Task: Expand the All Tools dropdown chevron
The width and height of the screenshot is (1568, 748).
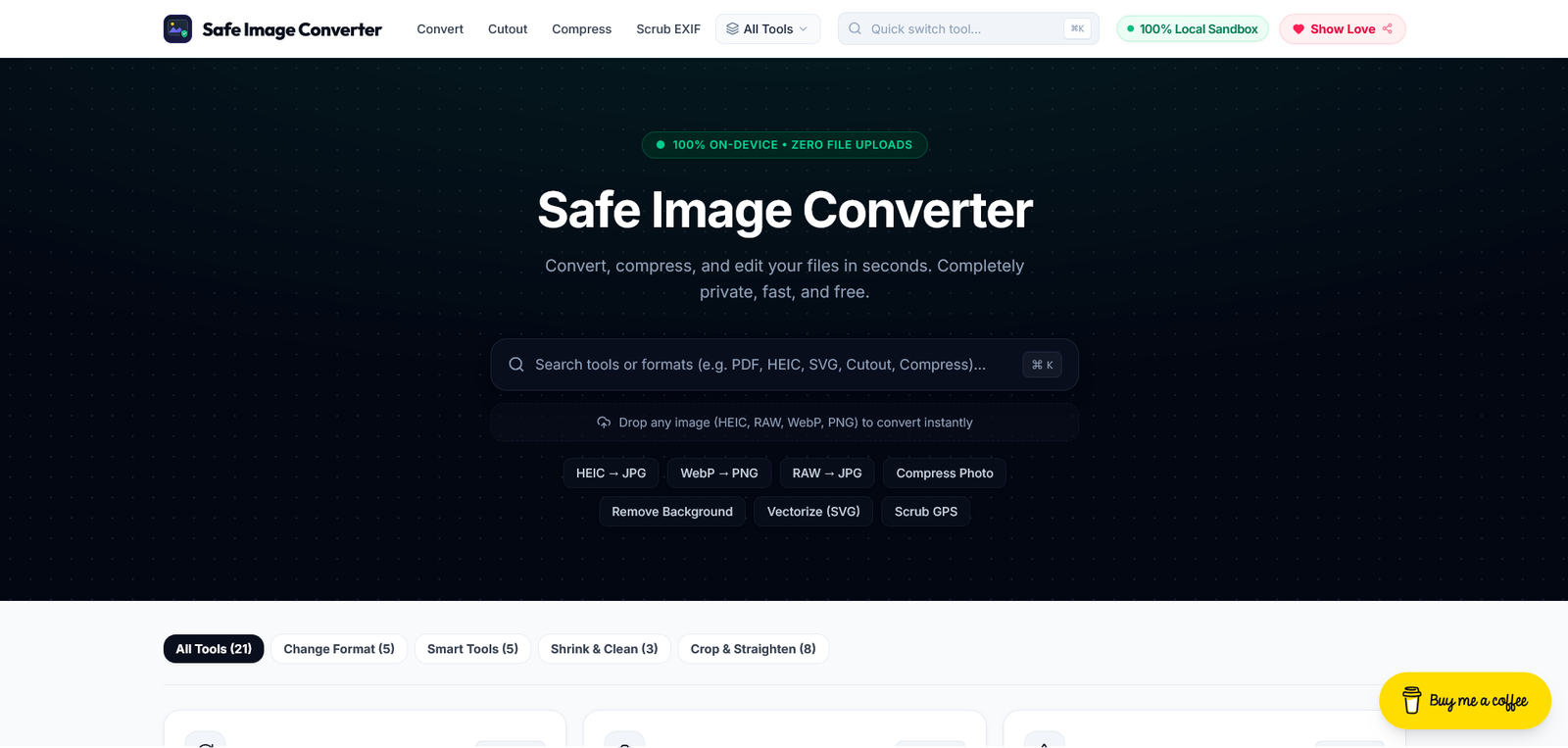Action: point(804,29)
